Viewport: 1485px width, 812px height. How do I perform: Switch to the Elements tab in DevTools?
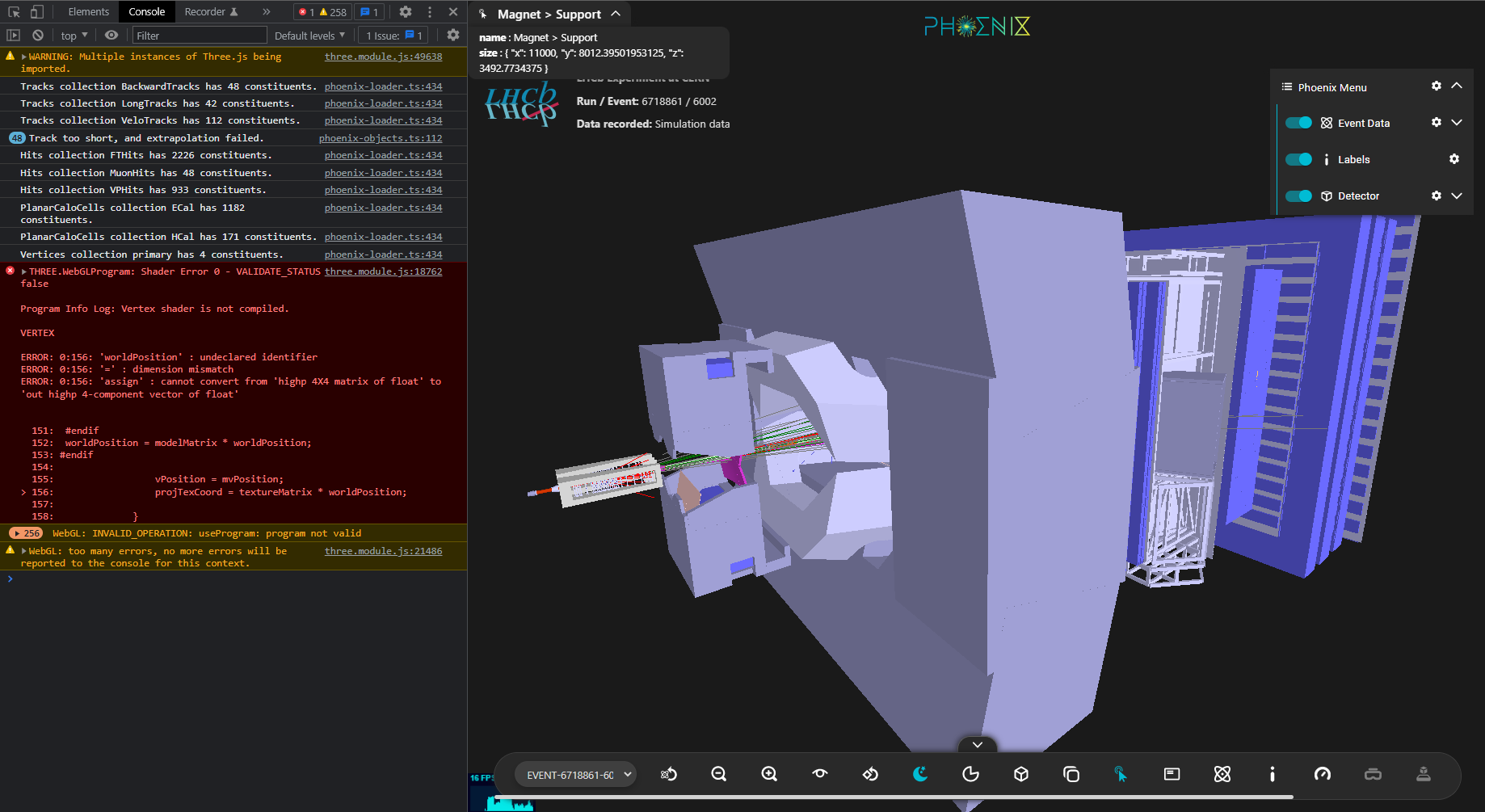pos(87,11)
